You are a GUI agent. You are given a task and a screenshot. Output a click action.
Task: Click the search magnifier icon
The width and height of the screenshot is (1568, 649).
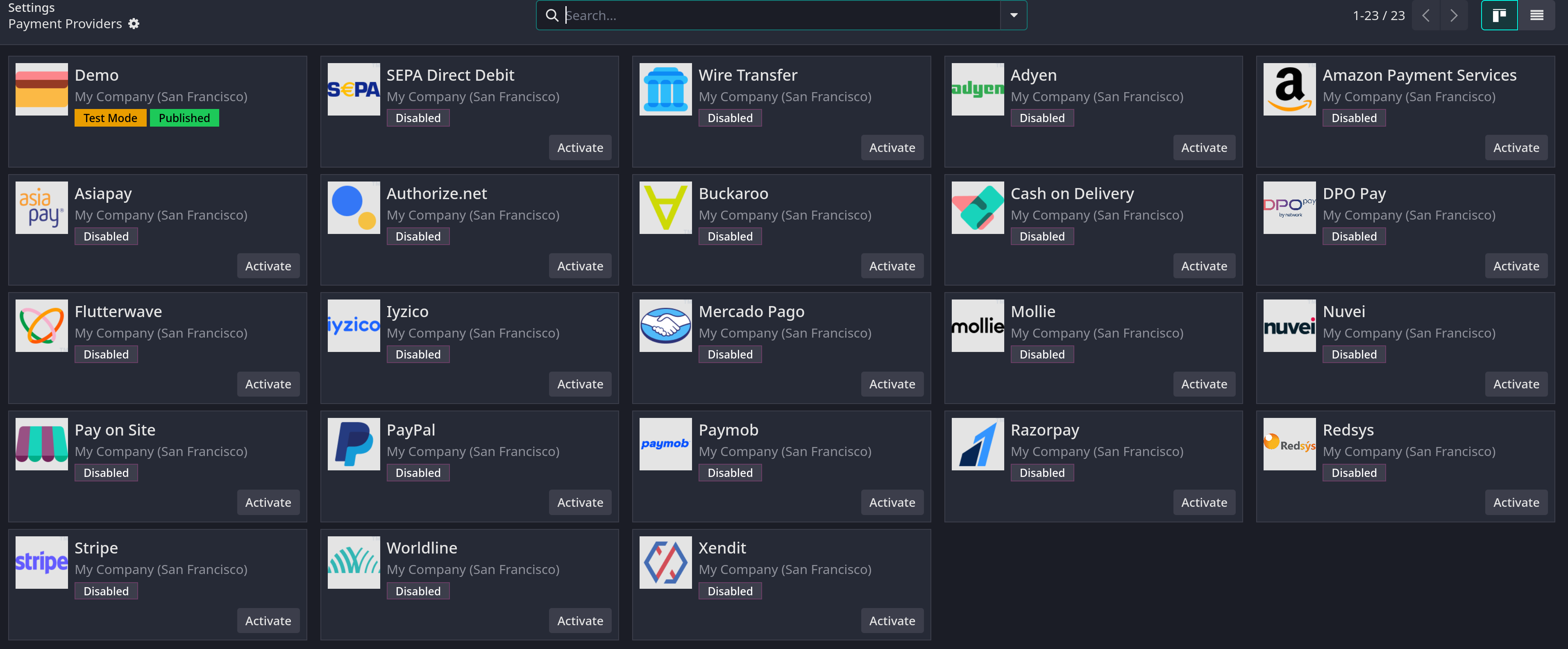(551, 15)
